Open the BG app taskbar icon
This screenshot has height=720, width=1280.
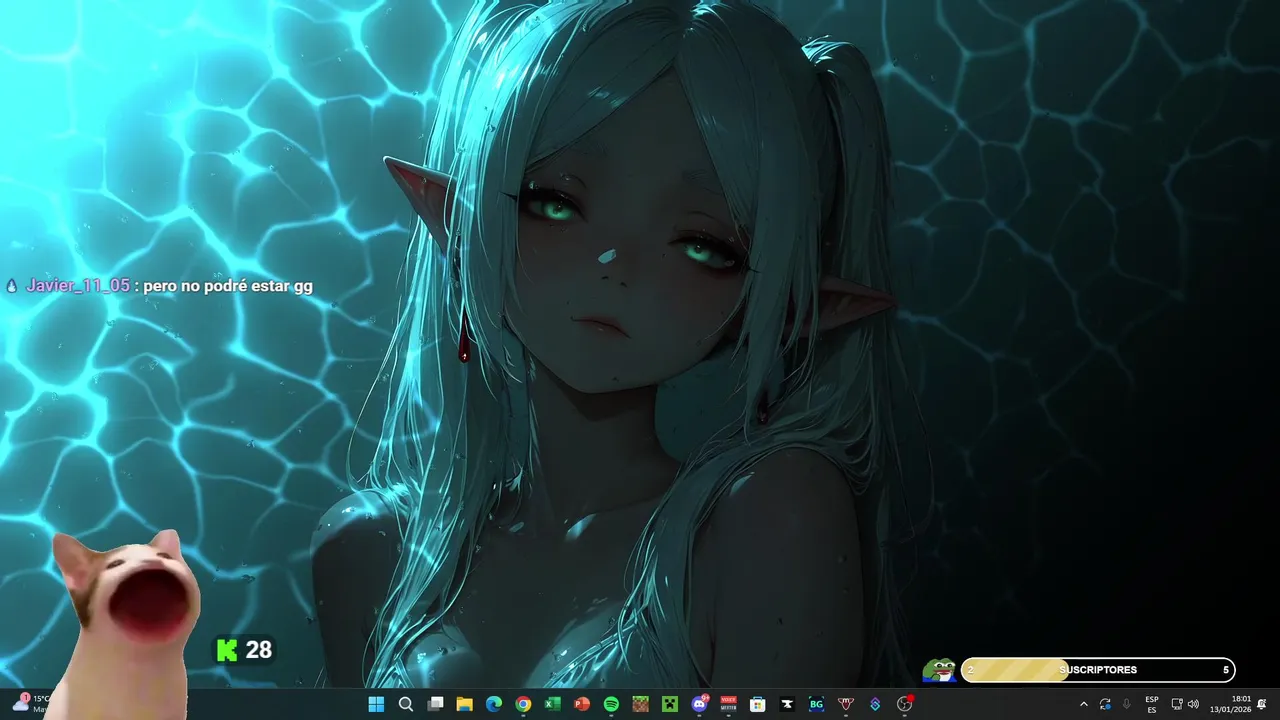pyautogui.click(x=816, y=704)
